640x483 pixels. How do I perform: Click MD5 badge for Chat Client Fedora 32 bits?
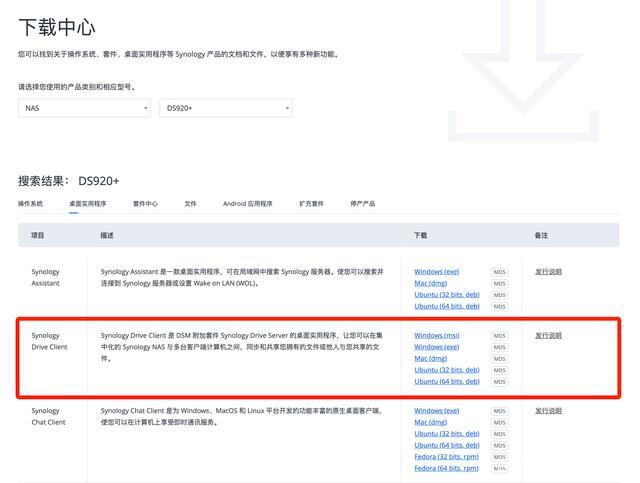click(500, 457)
